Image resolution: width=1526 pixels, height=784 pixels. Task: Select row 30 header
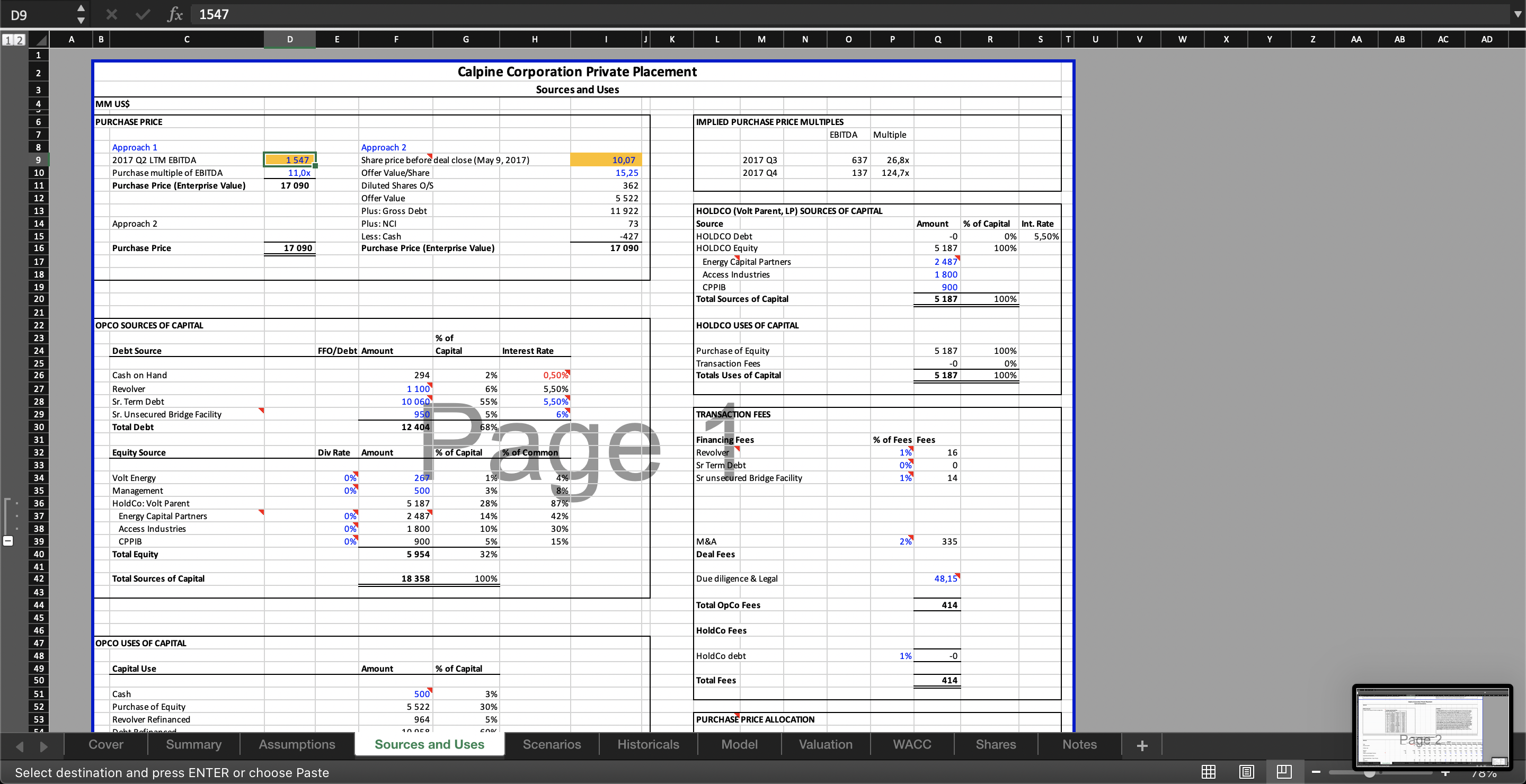[x=39, y=427]
